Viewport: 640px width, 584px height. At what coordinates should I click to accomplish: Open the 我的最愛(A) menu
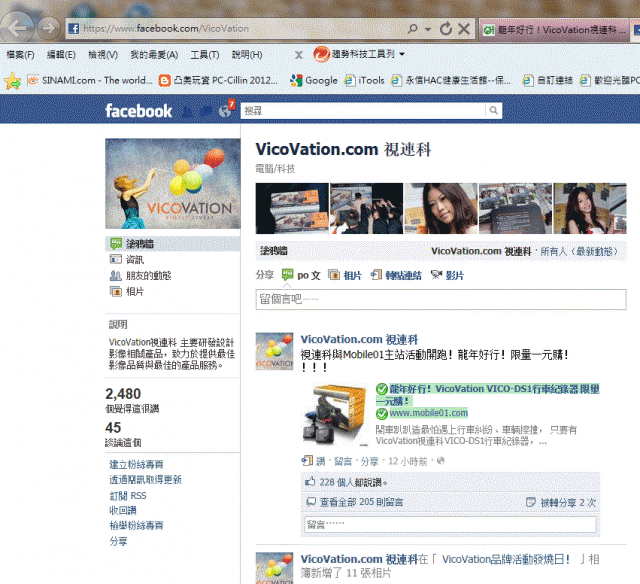click(154, 55)
